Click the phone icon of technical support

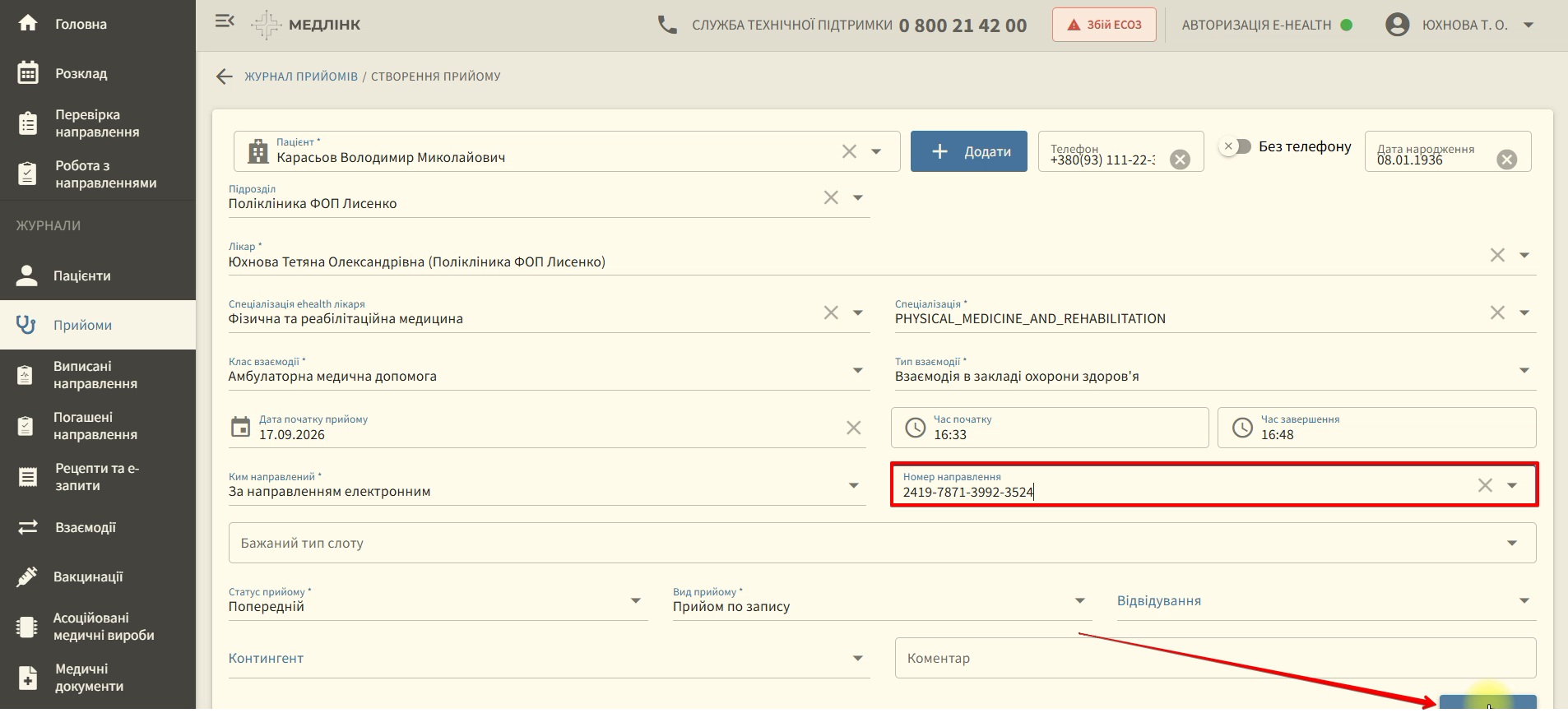(667, 25)
